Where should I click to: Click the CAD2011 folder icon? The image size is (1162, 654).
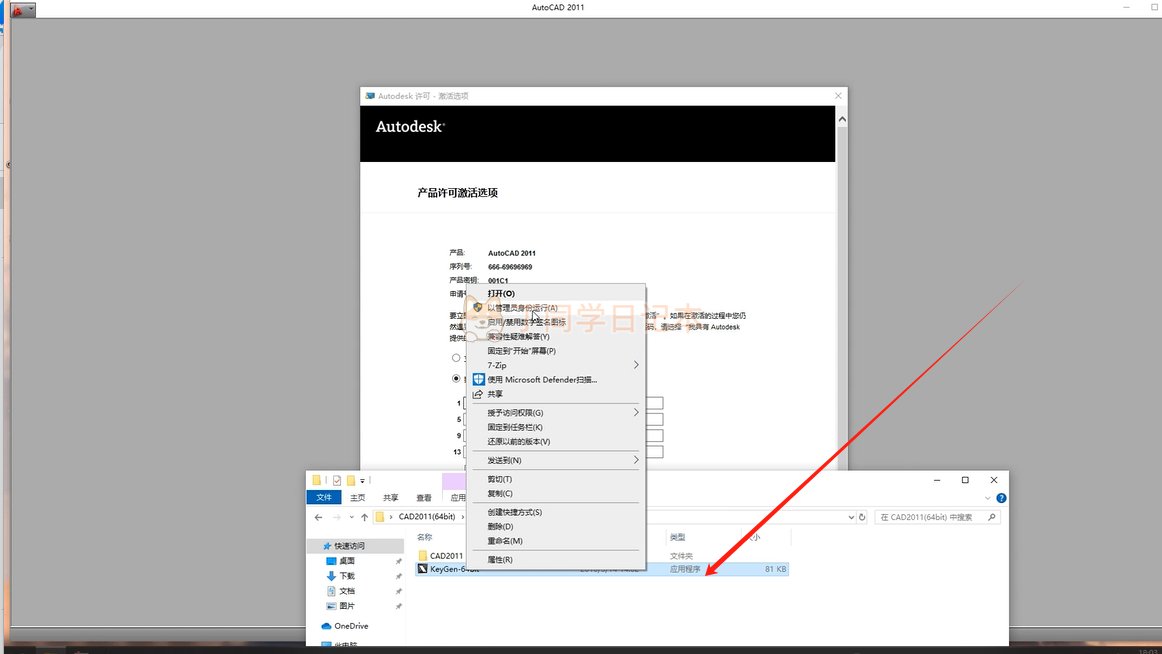tap(422, 555)
